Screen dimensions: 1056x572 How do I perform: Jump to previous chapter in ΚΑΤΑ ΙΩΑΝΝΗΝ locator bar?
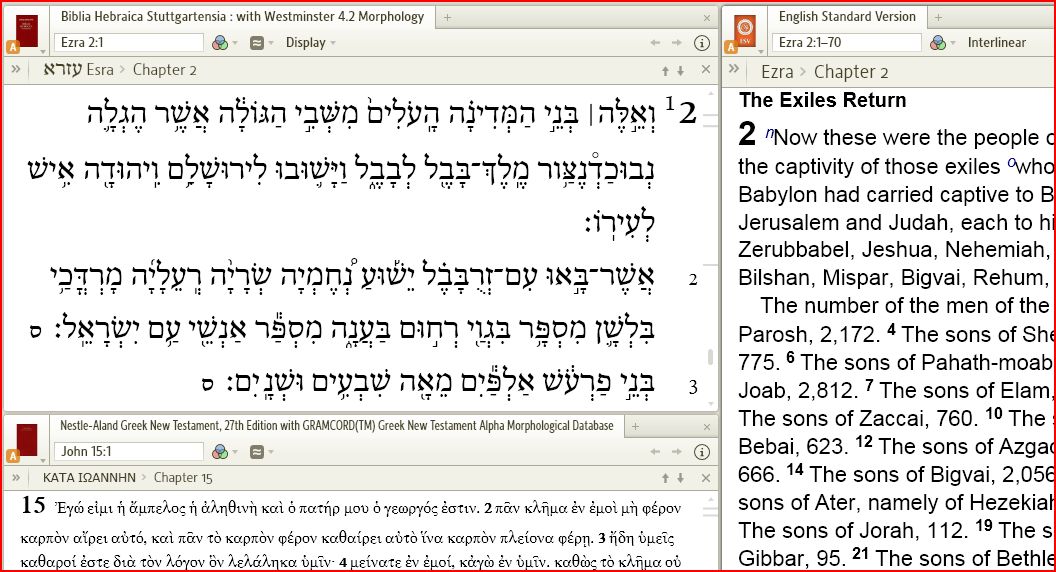665,478
